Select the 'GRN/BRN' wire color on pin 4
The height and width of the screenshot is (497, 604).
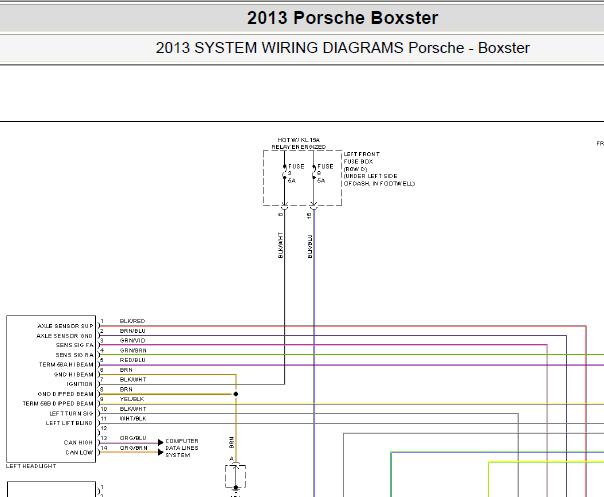pos(133,351)
